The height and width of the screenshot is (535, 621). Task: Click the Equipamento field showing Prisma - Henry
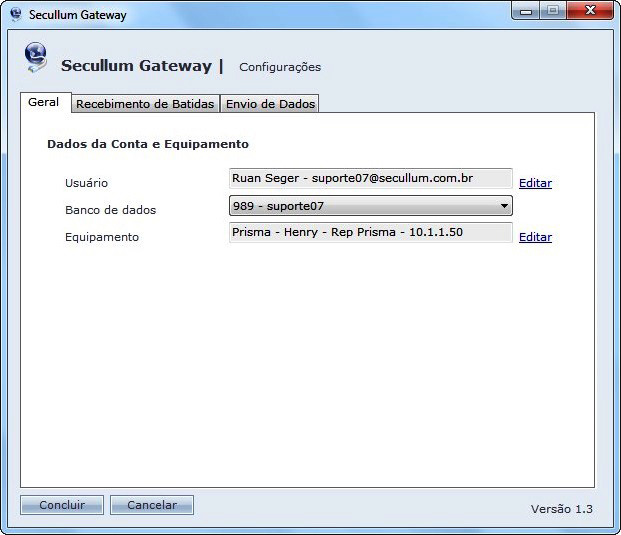(370, 233)
